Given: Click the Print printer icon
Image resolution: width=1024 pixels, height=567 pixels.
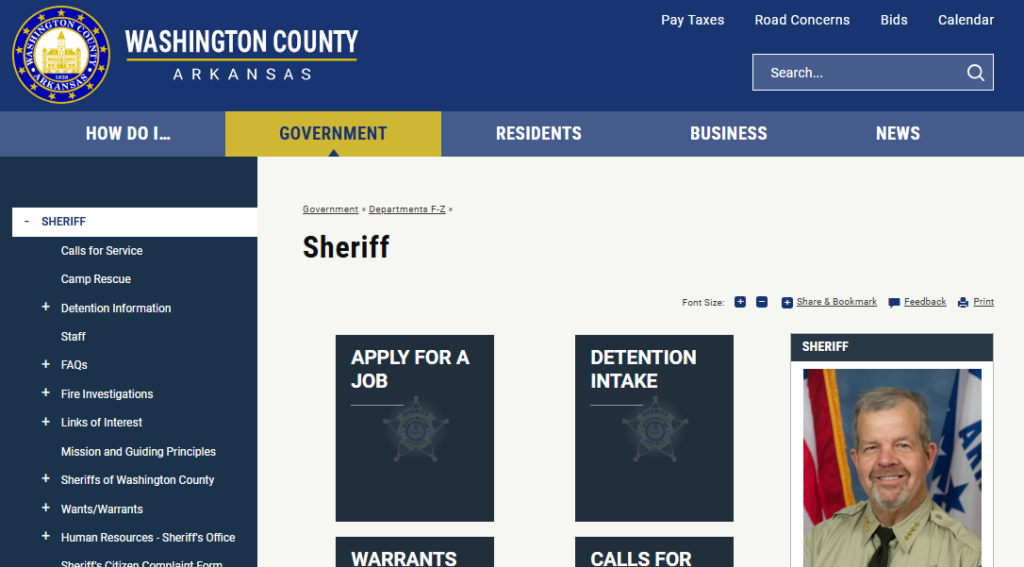Looking at the screenshot, I should click(963, 302).
